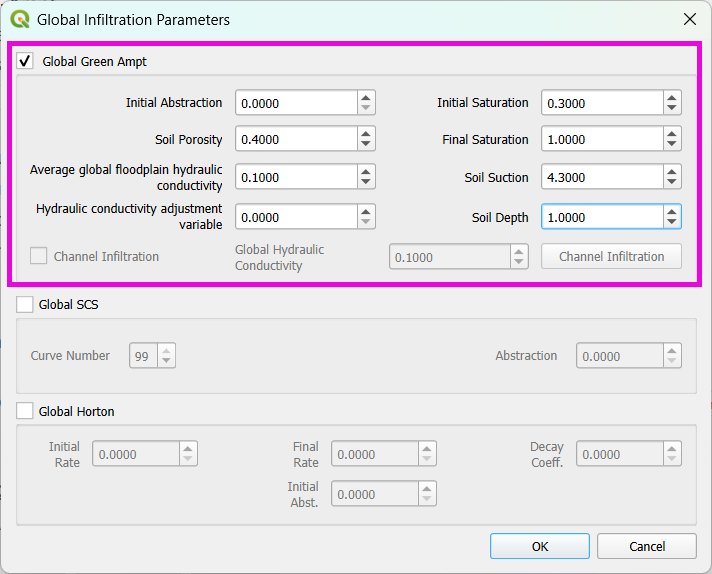Click the Cancel button
This screenshot has height=574, width=712.
646,546
